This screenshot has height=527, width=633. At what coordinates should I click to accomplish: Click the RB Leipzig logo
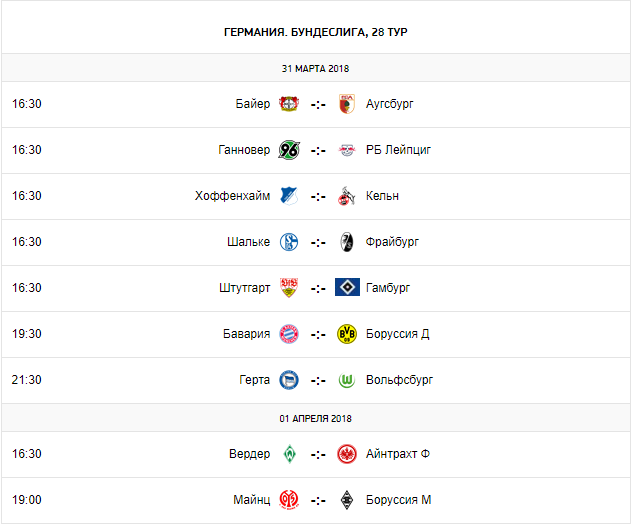click(347, 150)
